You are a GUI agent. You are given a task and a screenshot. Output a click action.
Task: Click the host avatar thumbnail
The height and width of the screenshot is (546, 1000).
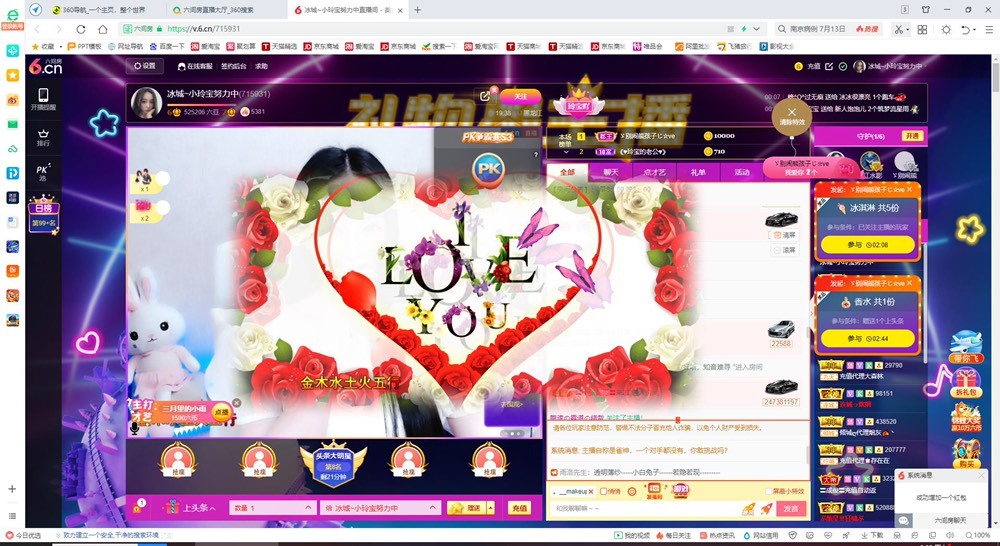click(146, 103)
